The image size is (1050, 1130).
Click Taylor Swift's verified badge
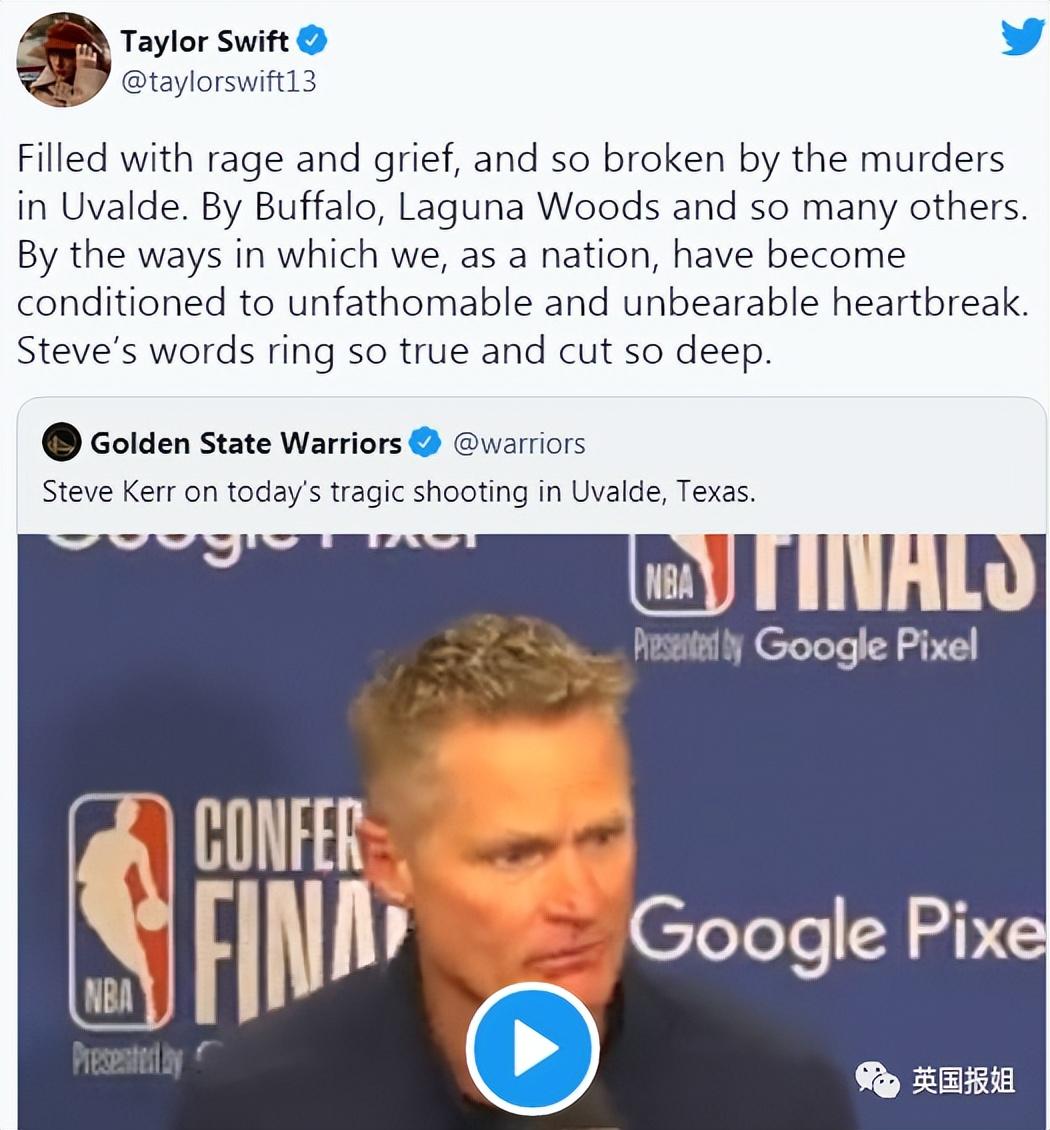coord(312,40)
